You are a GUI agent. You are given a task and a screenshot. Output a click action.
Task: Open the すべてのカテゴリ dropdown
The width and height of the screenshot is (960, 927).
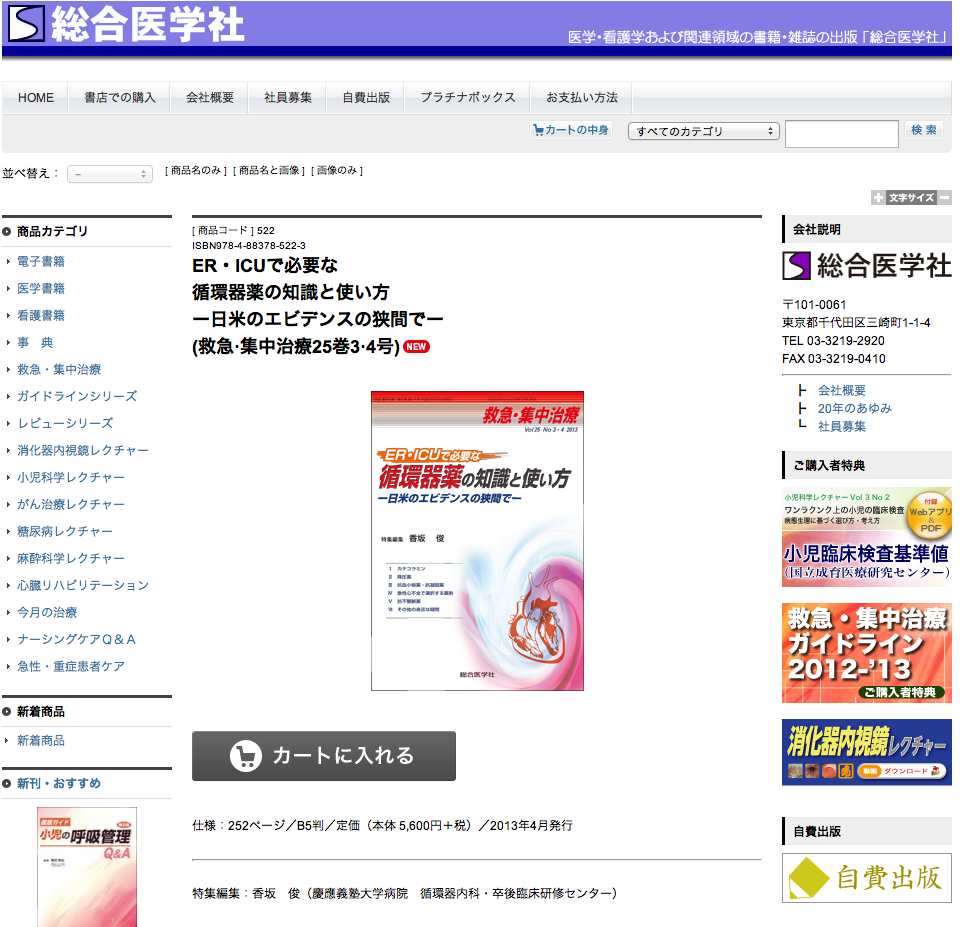pyautogui.click(x=703, y=131)
